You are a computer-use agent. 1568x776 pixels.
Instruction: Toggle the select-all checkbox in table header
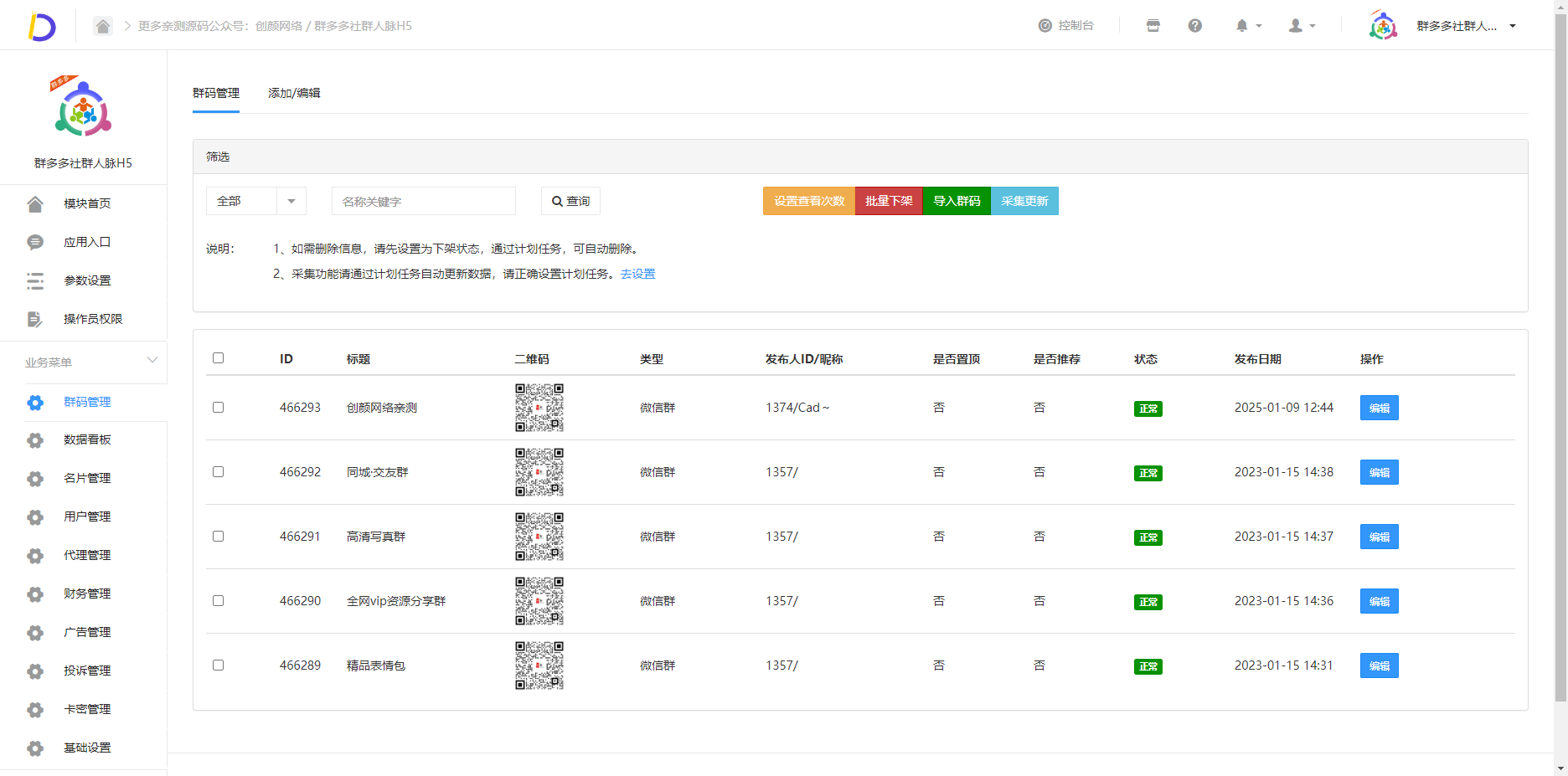(219, 358)
